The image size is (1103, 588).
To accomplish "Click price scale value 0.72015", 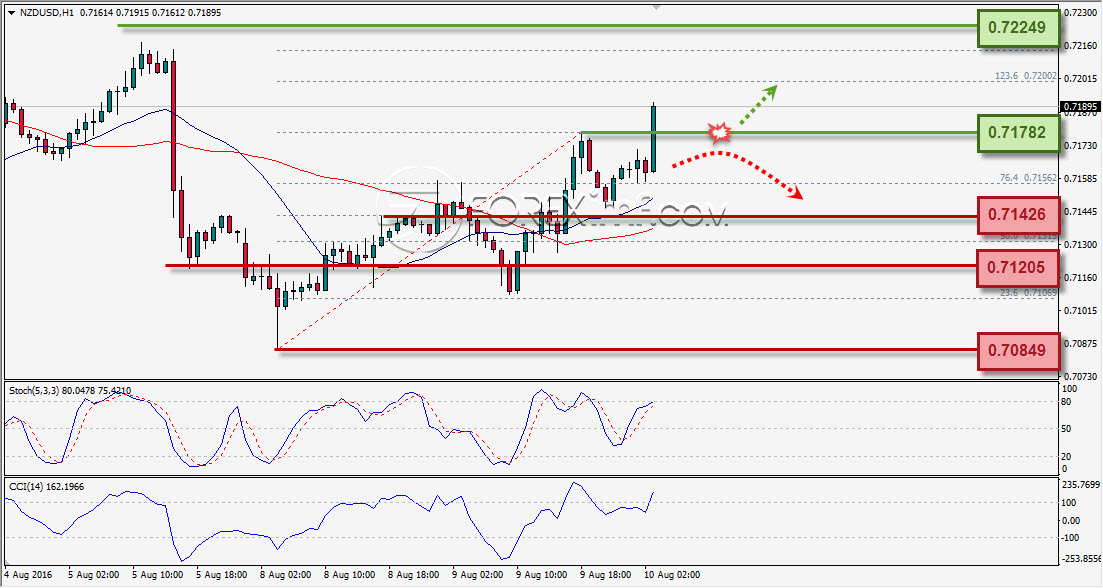I will tap(1081, 79).
